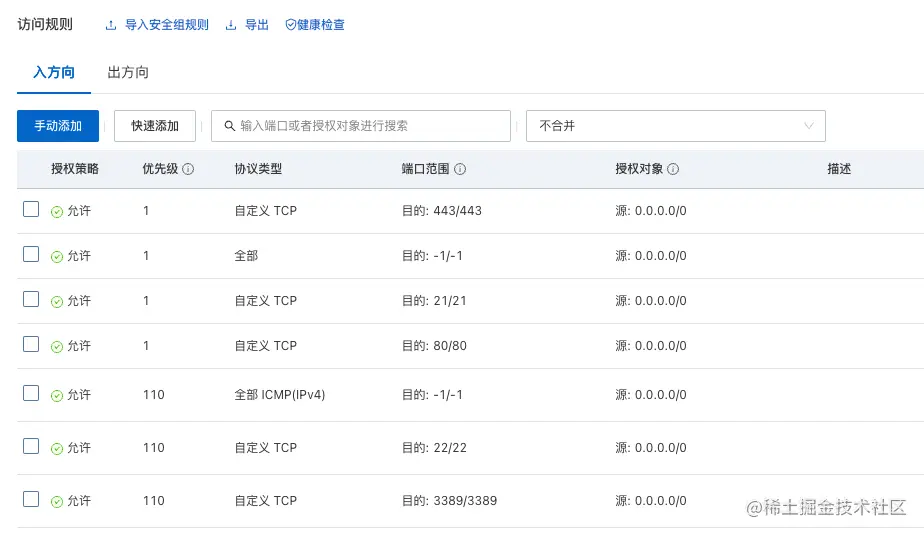Screen dimensions: 924x535
Task: Select the checkbox for the 80/80 rule
Action: (x=31, y=345)
